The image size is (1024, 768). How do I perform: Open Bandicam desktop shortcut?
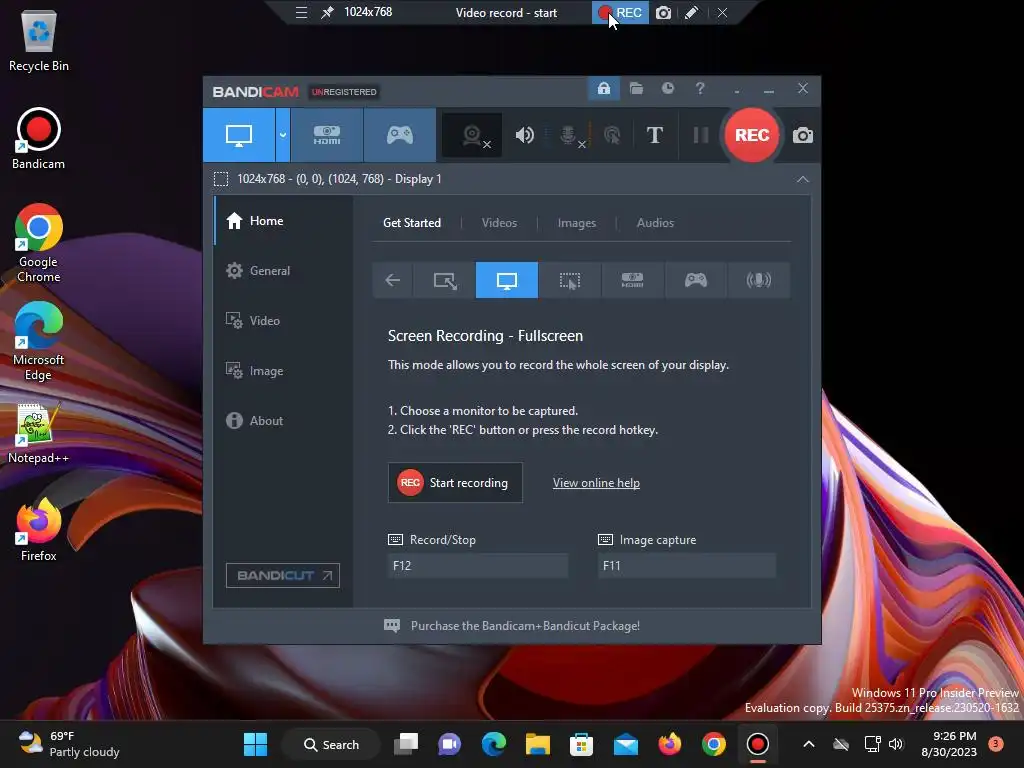pyautogui.click(x=39, y=138)
